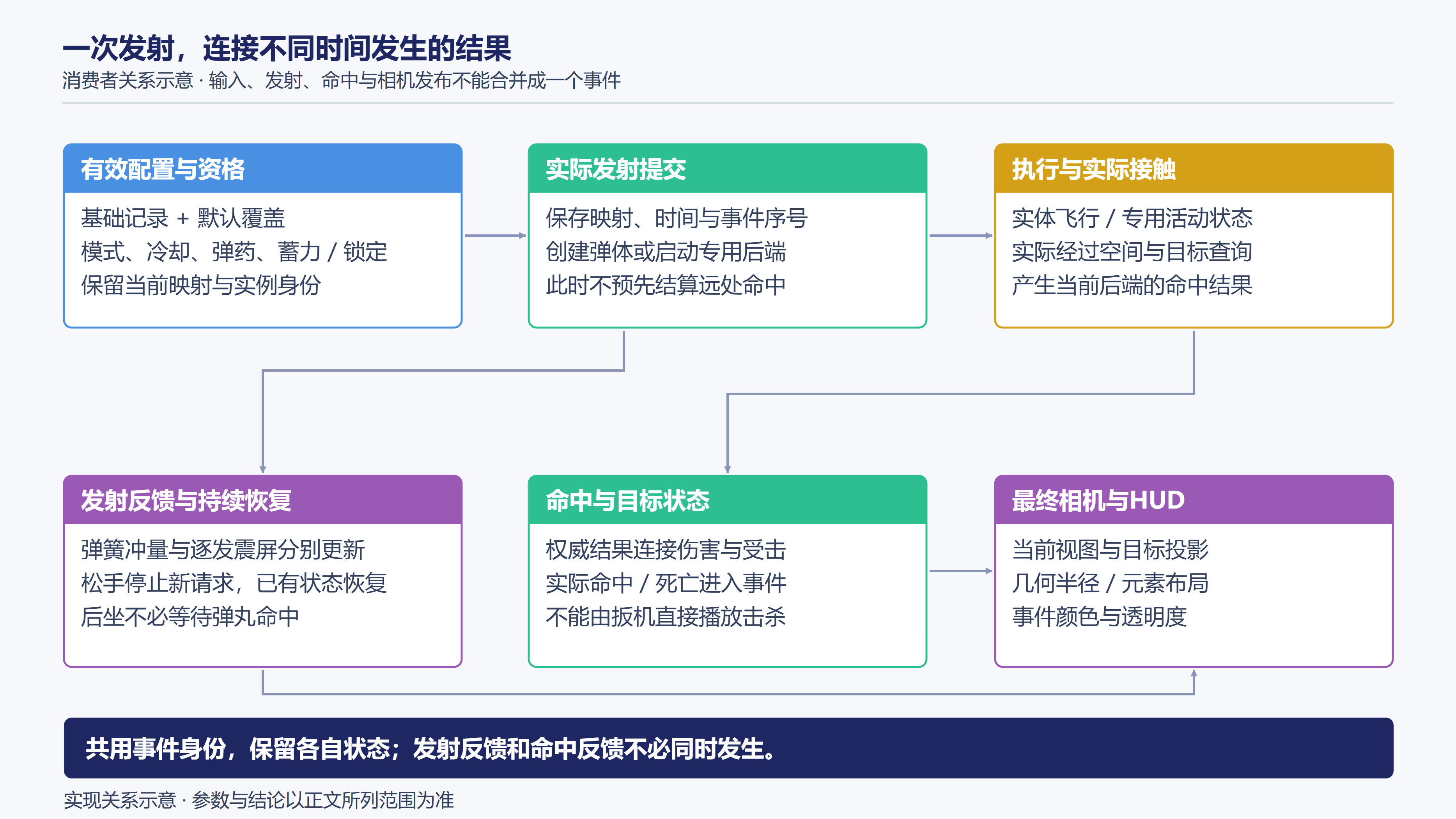Click the line 保存映射、时间与事件序号
1456x819 pixels.
click(x=677, y=218)
